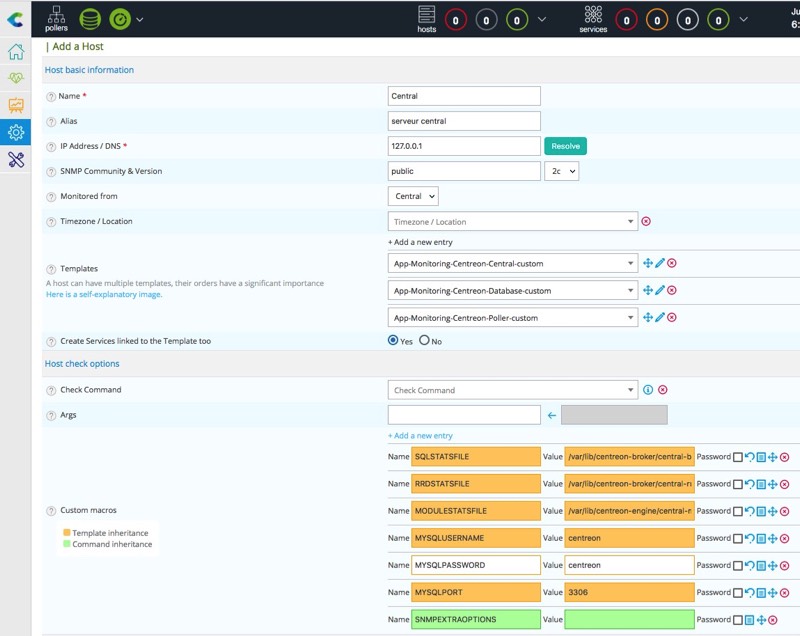Image resolution: width=800 pixels, height=636 pixels.
Task: Tick the Password checkbox for MYSQLUSERNAME macro
Action: tap(738, 539)
